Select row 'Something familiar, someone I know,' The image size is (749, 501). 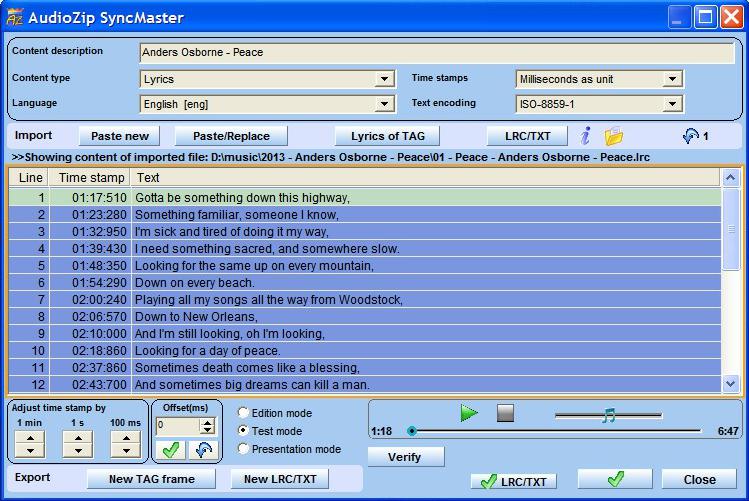click(365, 215)
